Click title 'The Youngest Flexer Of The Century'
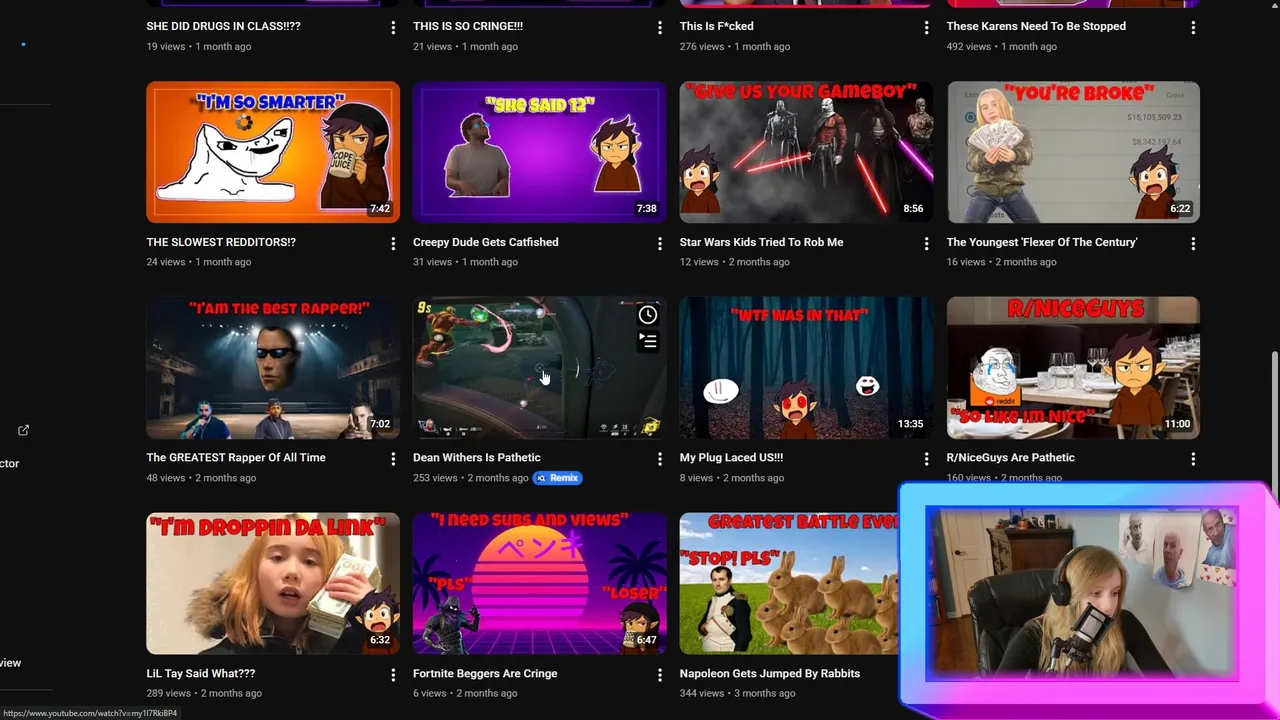Viewport: 1280px width, 720px height. click(x=1042, y=242)
